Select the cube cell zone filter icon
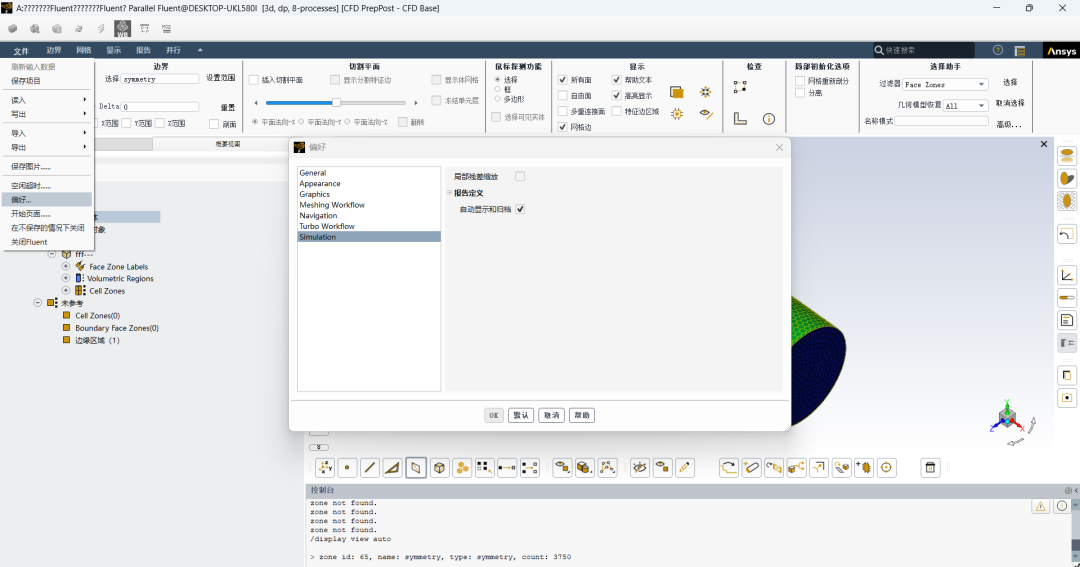 (439, 468)
